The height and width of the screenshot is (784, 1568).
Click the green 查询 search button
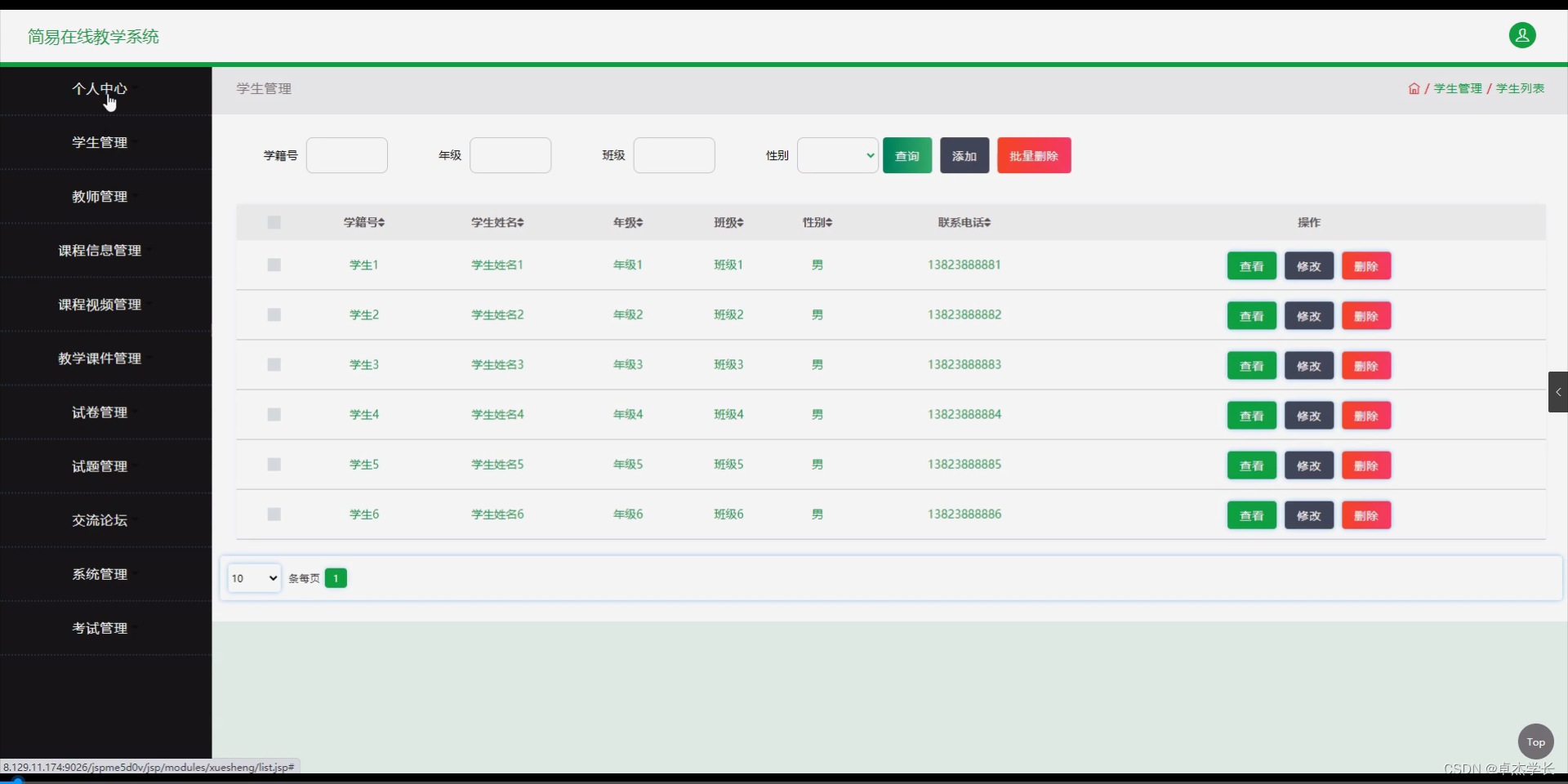click(907, 155)
